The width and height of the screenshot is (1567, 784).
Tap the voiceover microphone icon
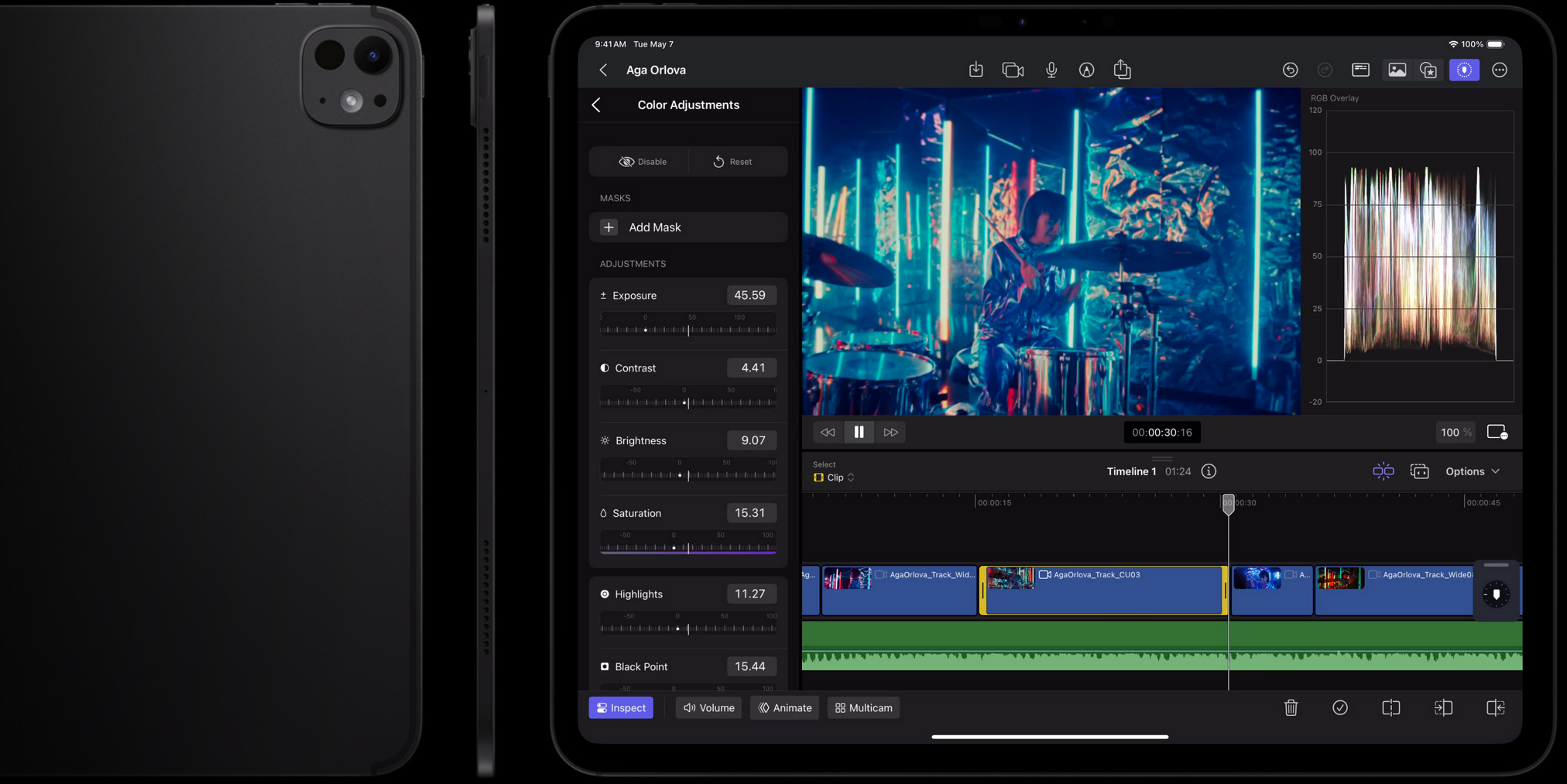click(x=1051, y=70)
